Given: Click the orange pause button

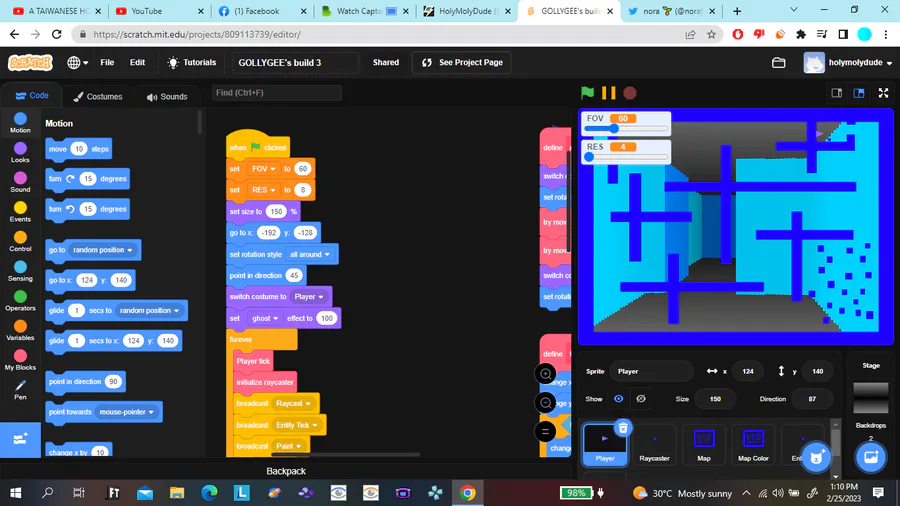Looking at the screenshot, I should (x=608, y=93).
